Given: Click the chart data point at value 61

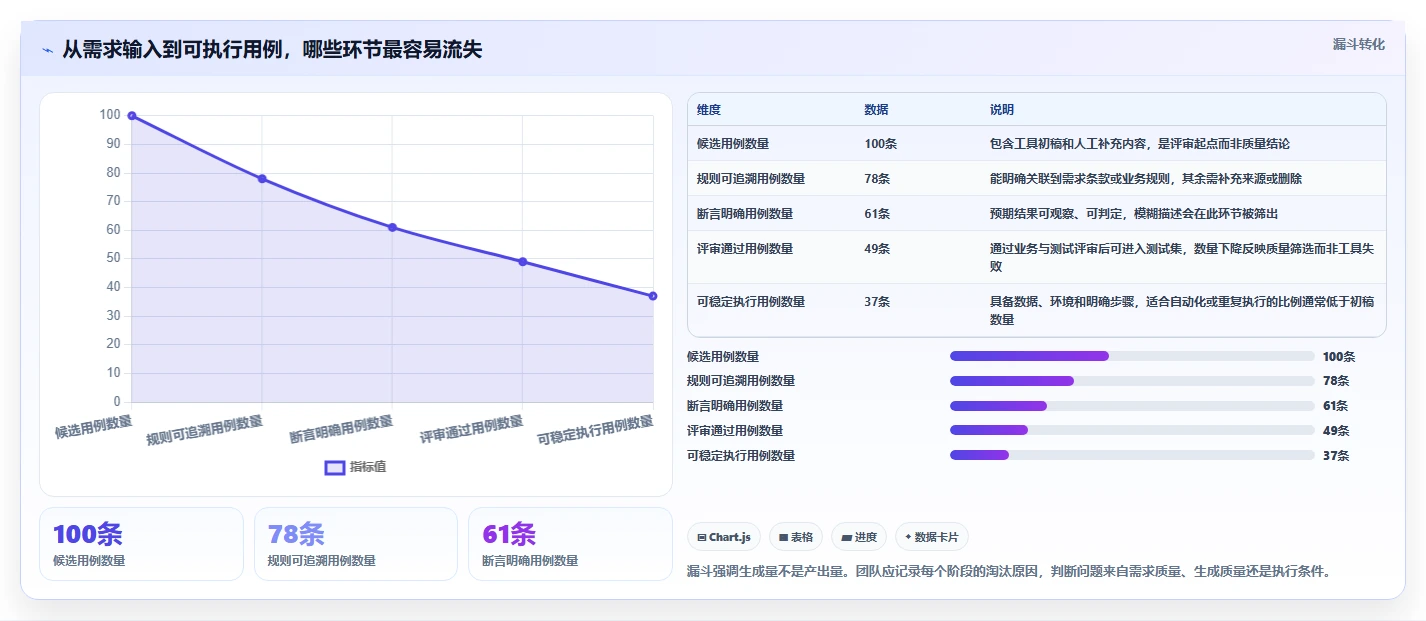Looking at the screenshot, I should click(392, 227).
